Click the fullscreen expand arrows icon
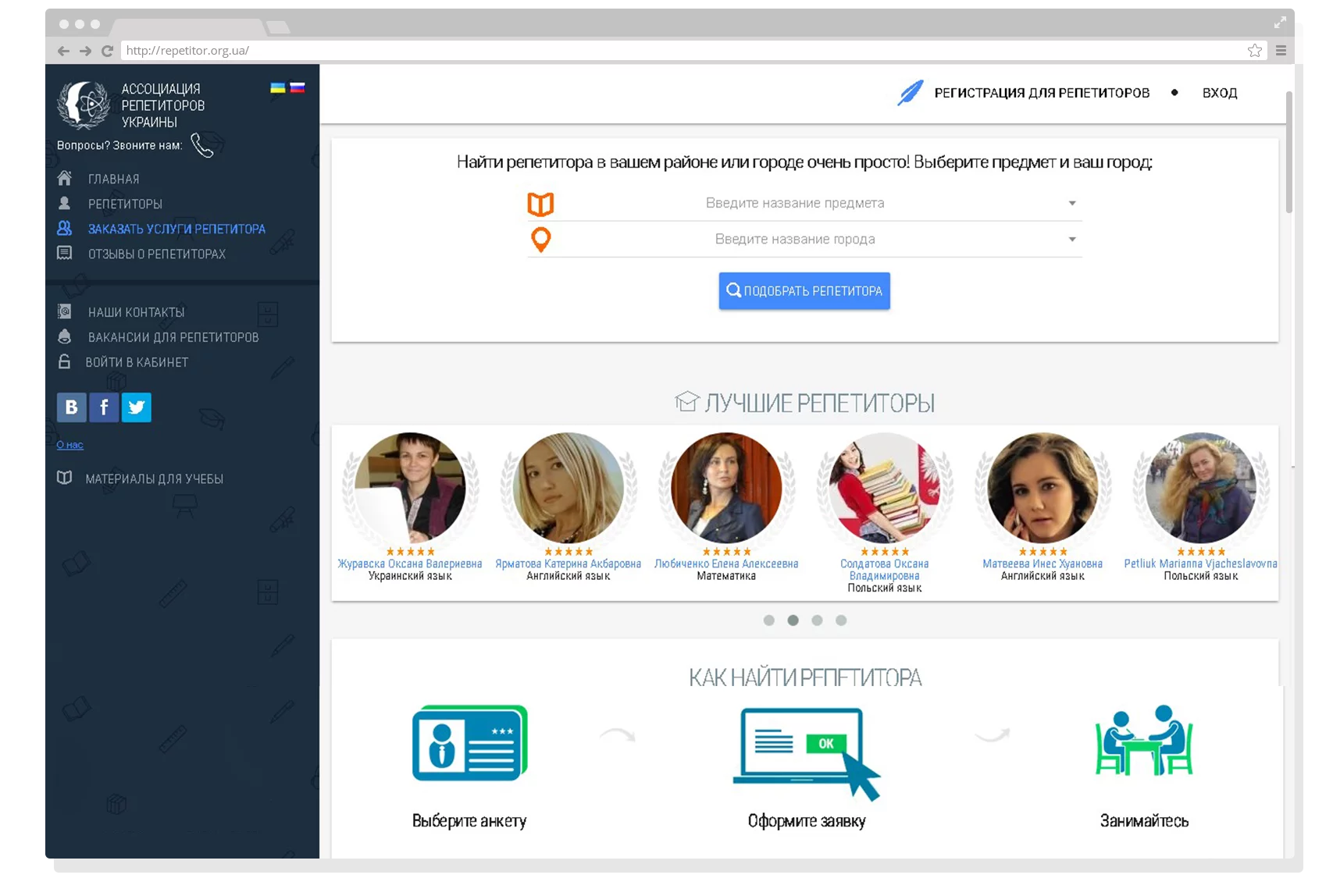1333x896 pixels. click(1280, 23)
